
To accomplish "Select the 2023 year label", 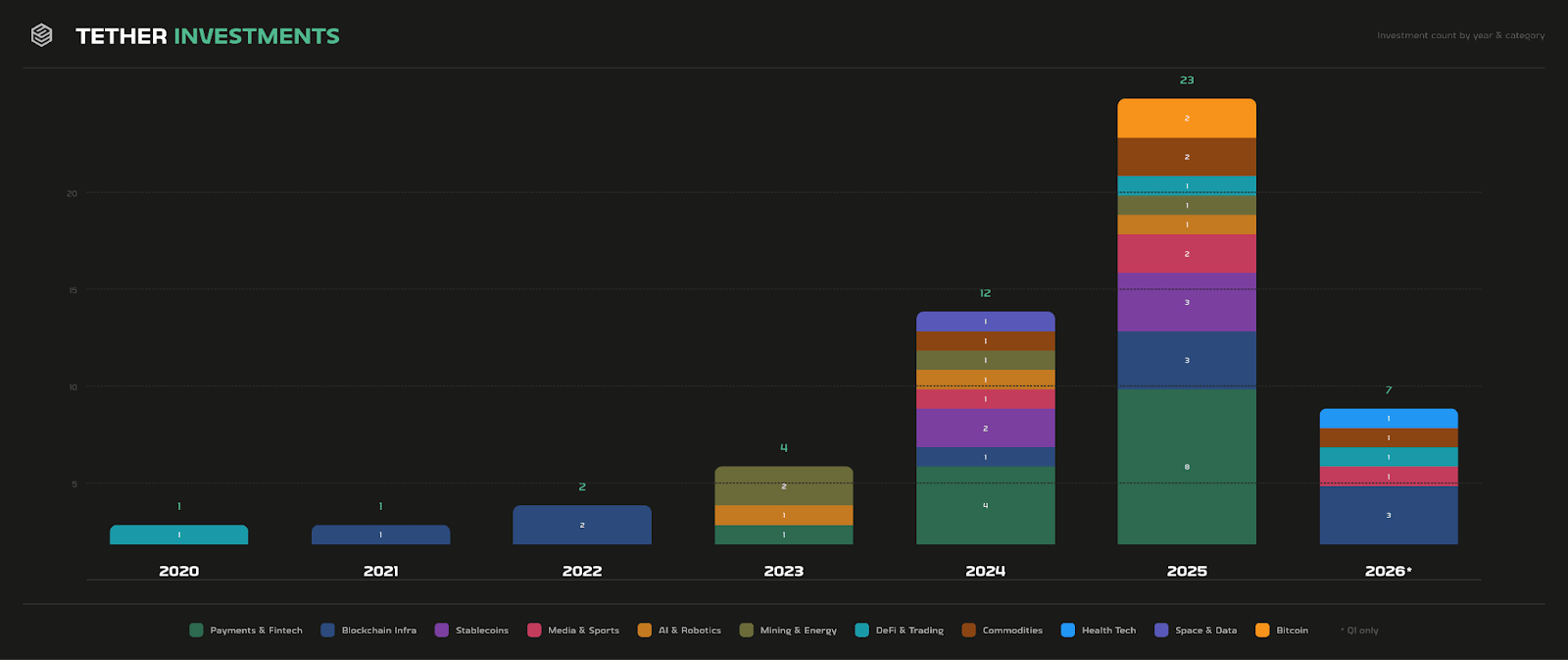I will click(x=784, y=571).
